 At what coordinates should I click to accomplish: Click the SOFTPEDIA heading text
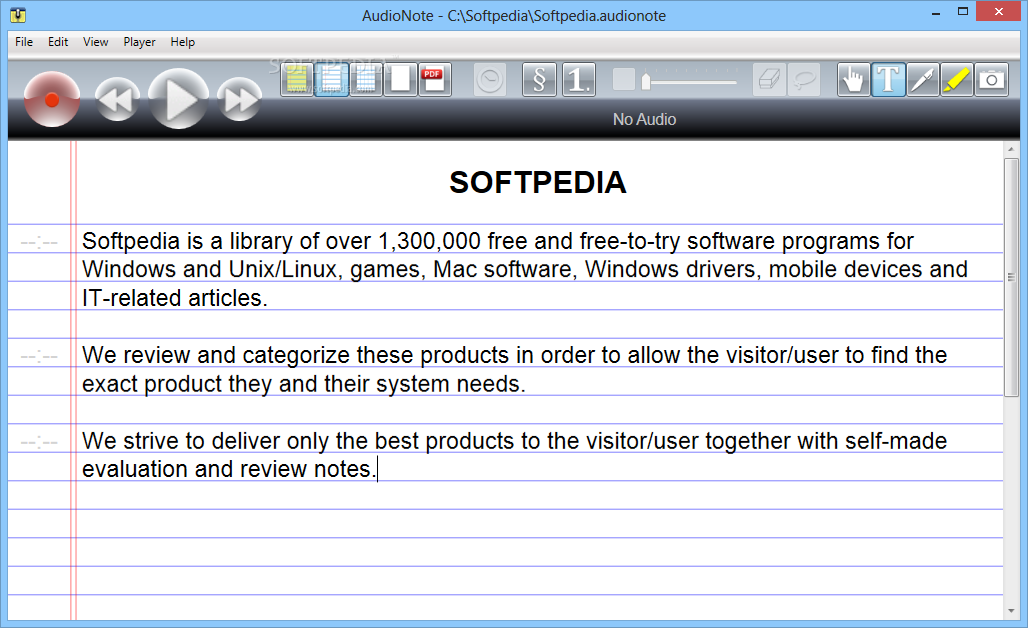tap(538, 182)
